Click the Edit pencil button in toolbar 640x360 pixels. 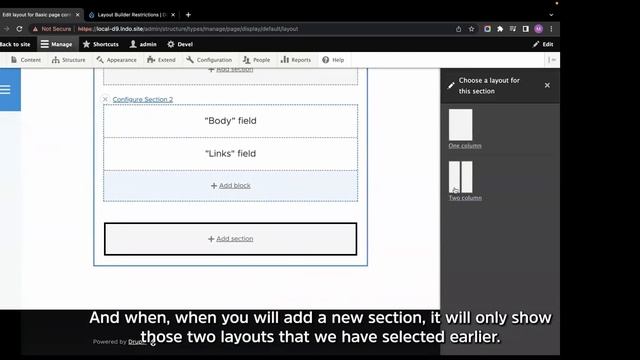(543, 44)
